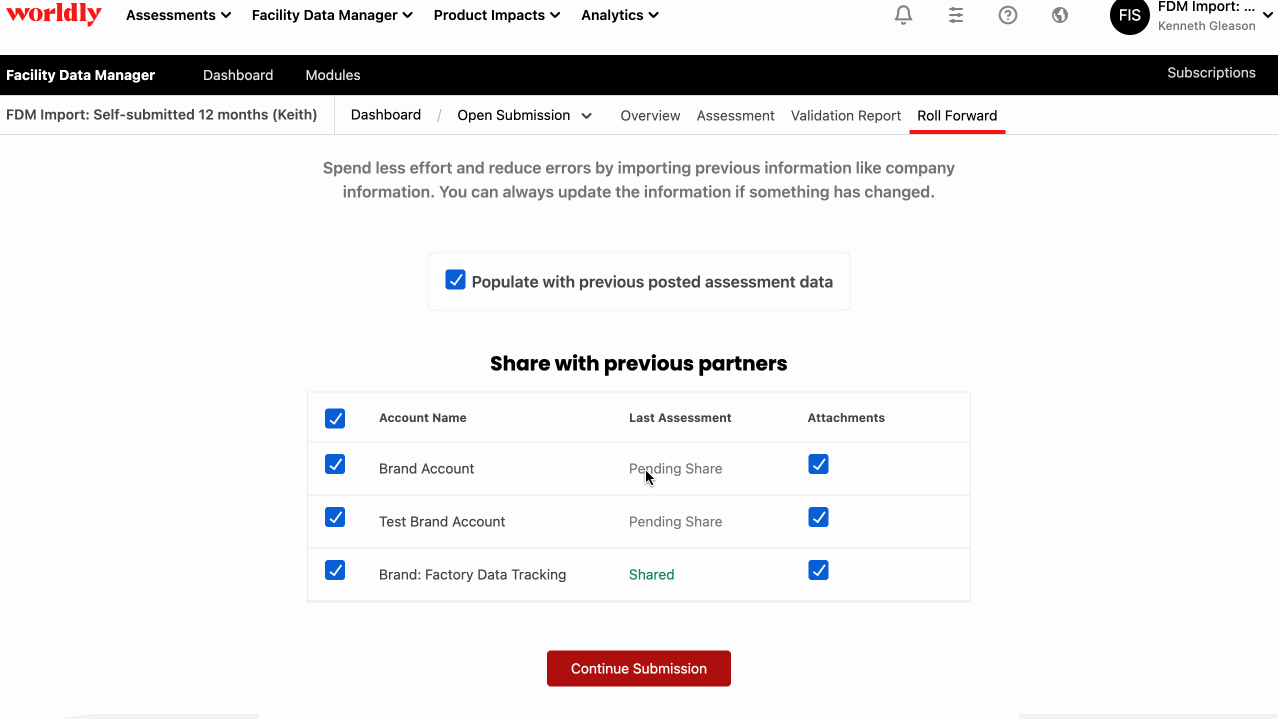
Task: Open the language globe icon
Action: pyautogui.click(x=1060, y=15)
